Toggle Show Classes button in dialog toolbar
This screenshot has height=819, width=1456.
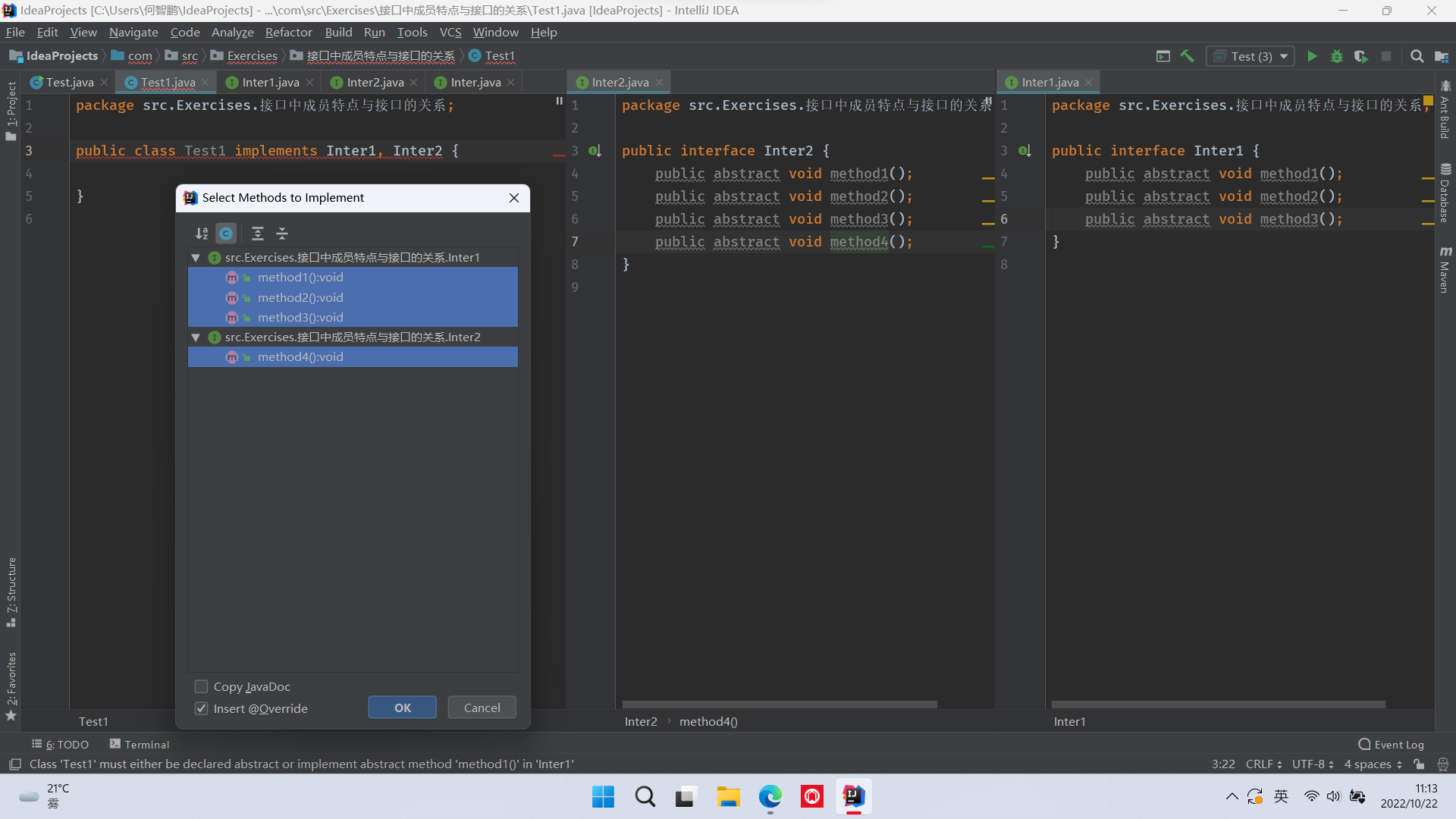click(226, 234)
